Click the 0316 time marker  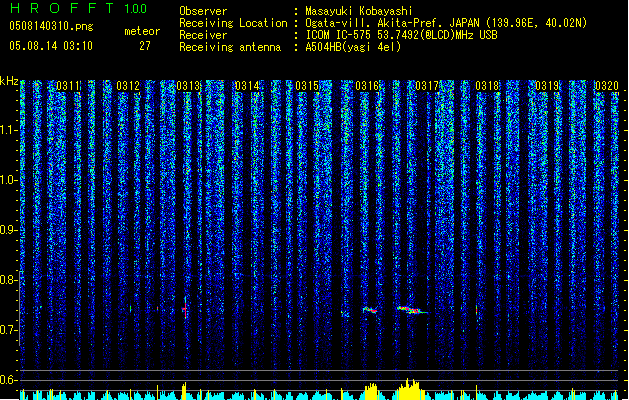tap(367, 85)
